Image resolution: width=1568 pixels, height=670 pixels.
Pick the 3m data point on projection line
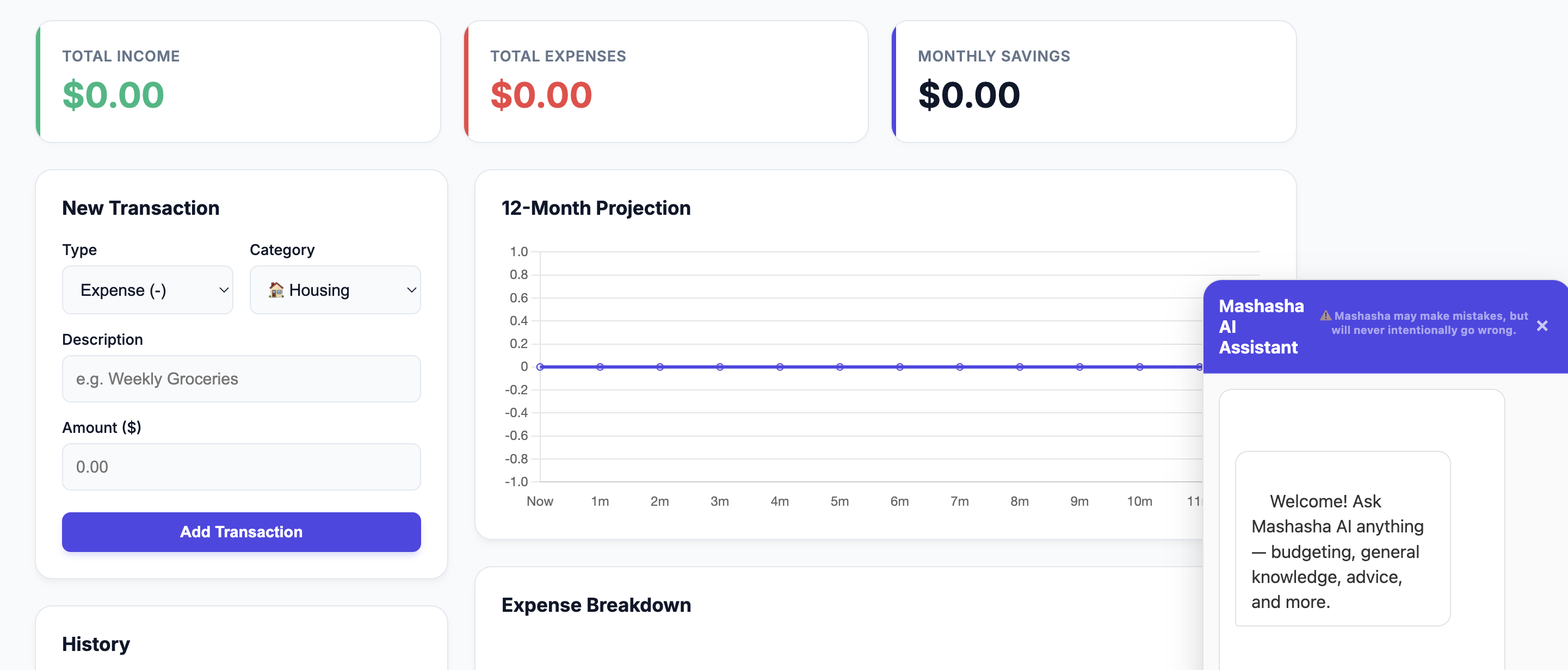(720, 367)
